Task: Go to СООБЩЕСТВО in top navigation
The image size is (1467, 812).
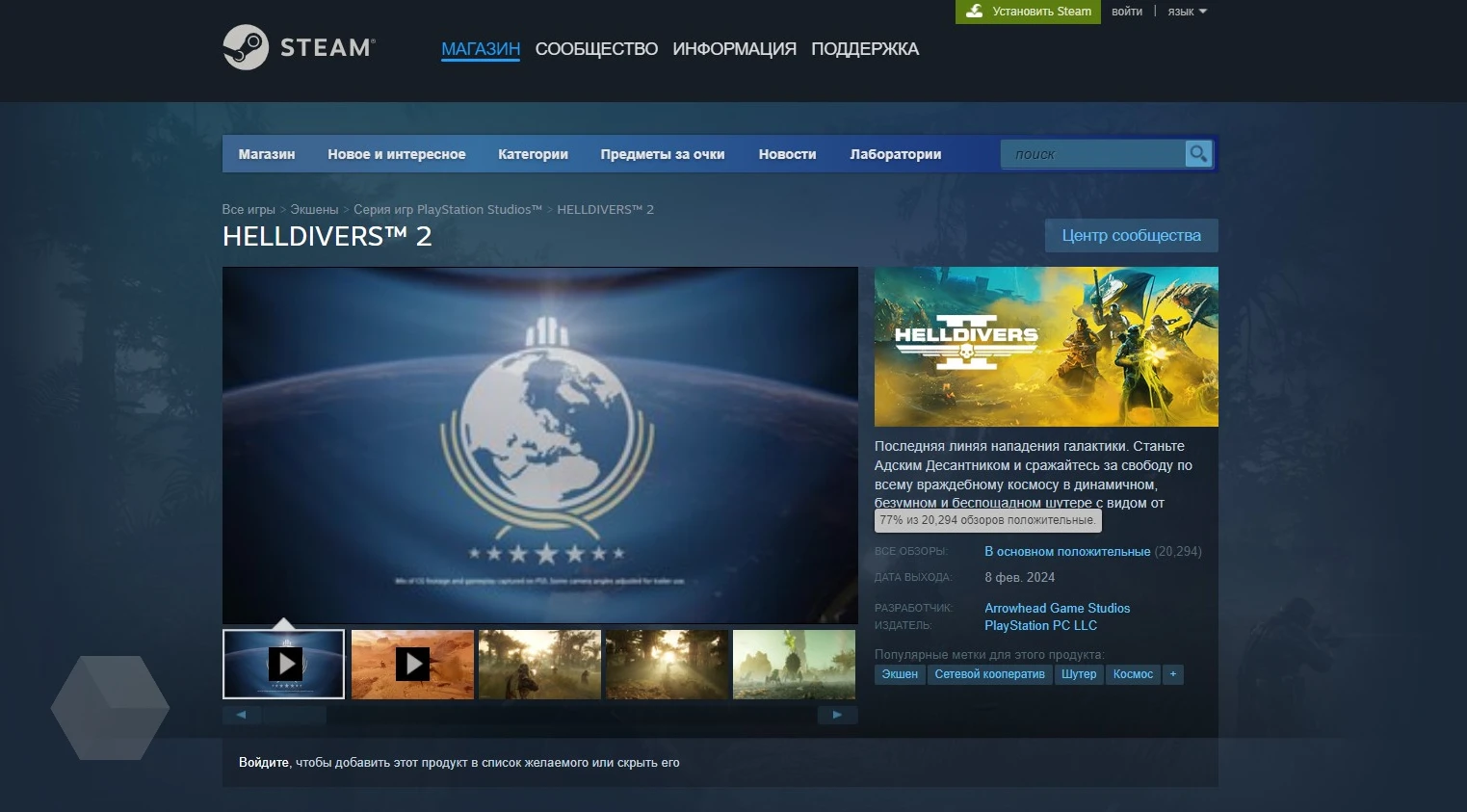Action: tap(596, 49)
